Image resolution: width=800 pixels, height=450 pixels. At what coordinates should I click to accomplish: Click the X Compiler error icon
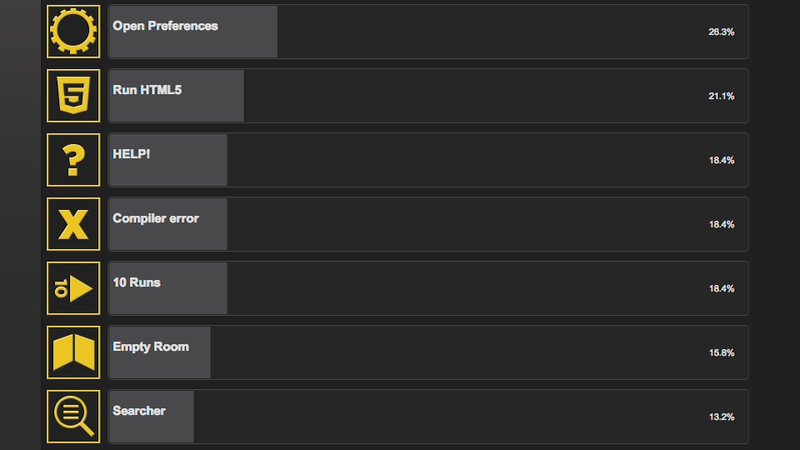coord(73,224)
